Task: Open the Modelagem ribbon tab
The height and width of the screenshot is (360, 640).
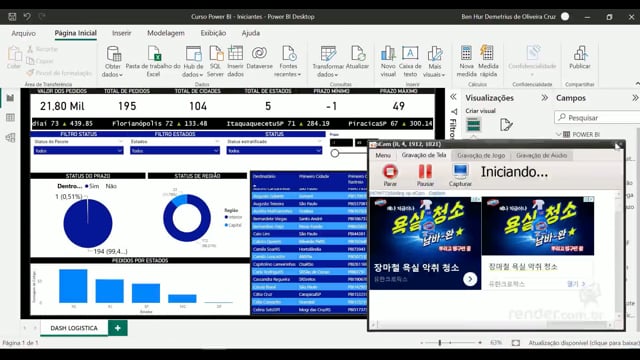Action: tap(166, 33)
